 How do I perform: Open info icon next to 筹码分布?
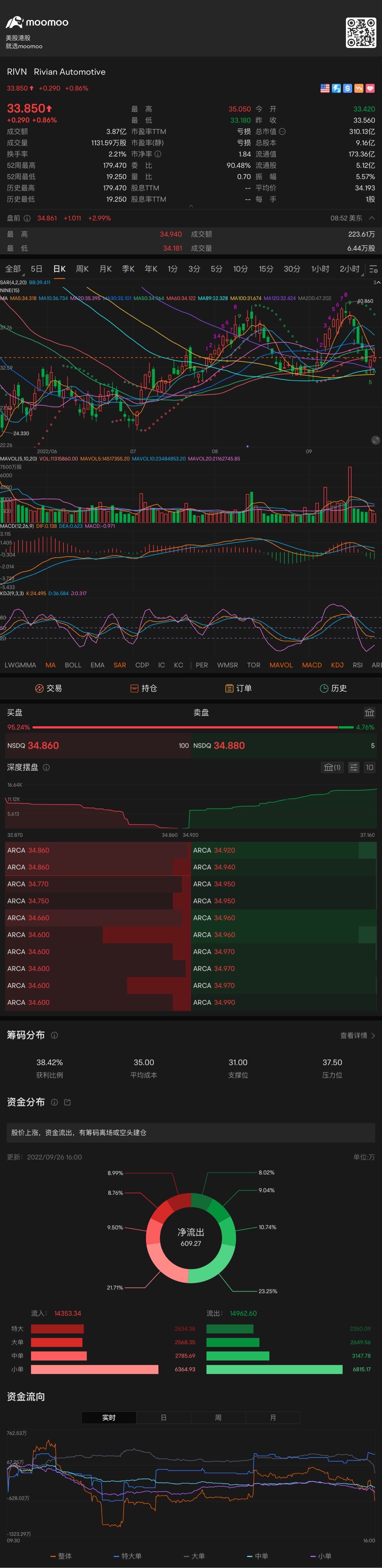point(54,1035)
